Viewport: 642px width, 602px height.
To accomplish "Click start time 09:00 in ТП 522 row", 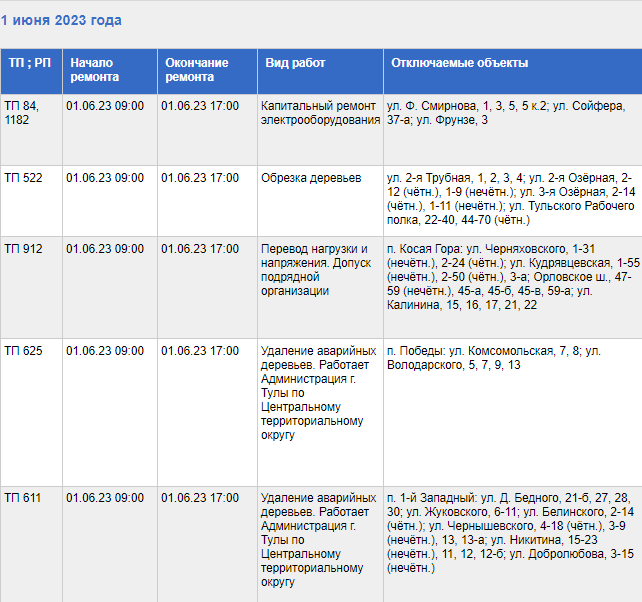I will pos(105,178).
